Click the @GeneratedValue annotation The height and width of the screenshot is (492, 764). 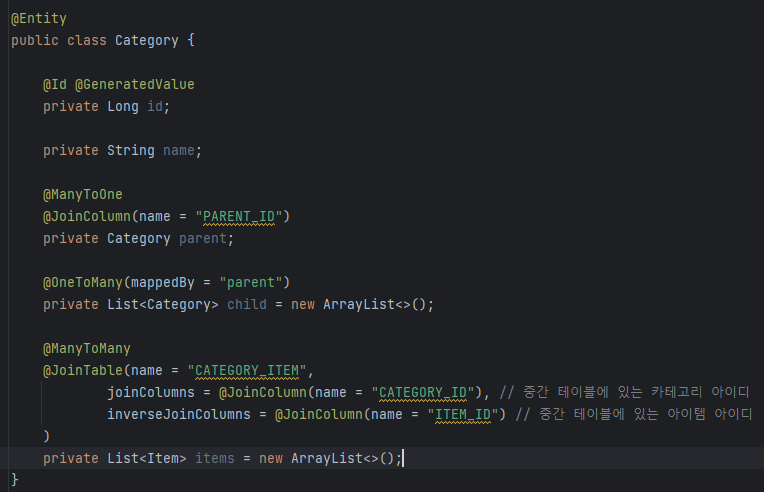tap(134, 84)
